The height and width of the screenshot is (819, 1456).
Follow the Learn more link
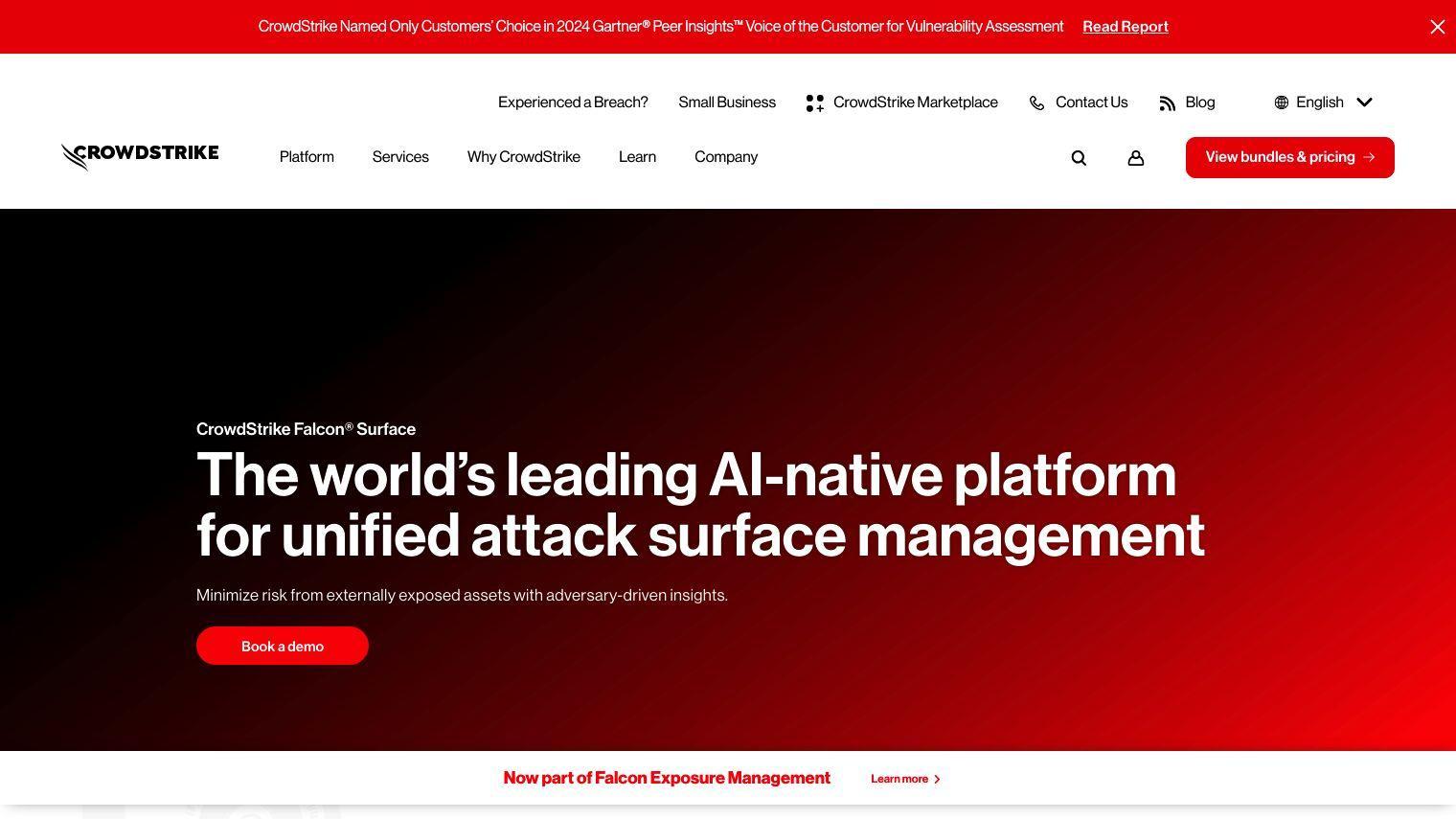(899, 779)
